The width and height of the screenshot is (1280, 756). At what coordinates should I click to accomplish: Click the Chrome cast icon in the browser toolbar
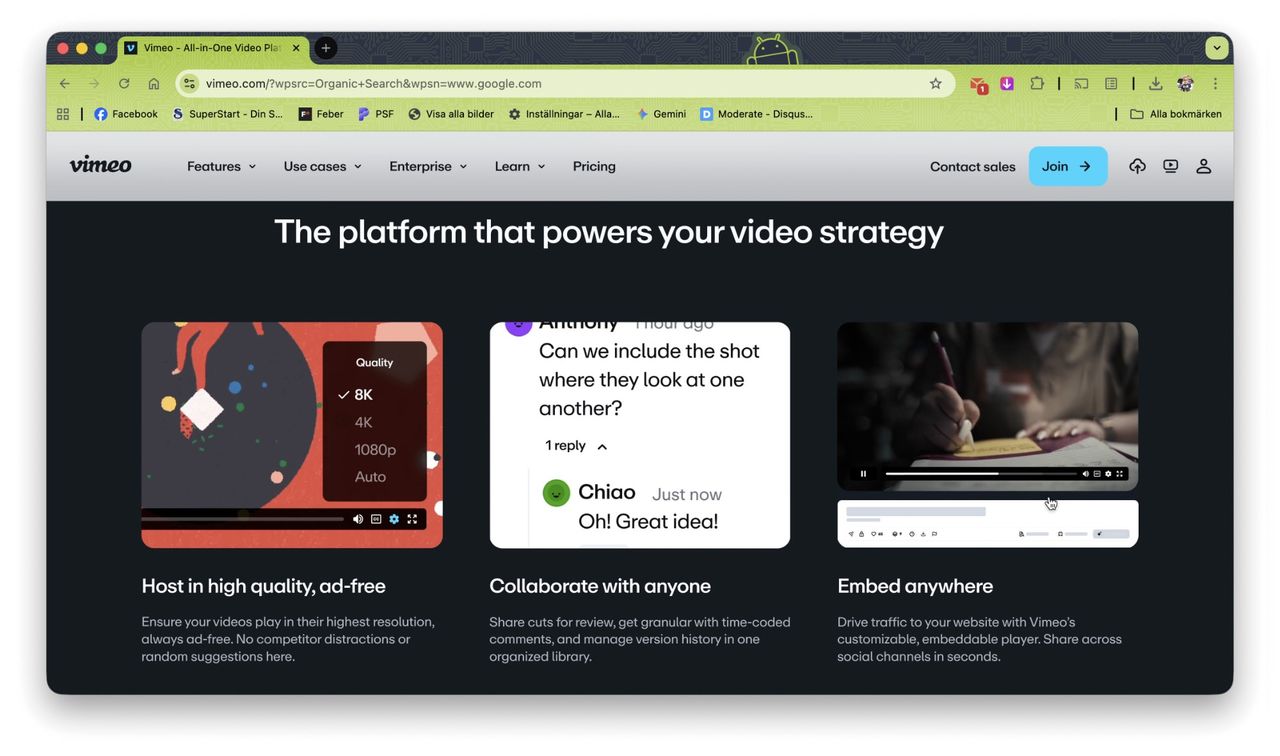pyautogui.click(x=1081, y=83)
